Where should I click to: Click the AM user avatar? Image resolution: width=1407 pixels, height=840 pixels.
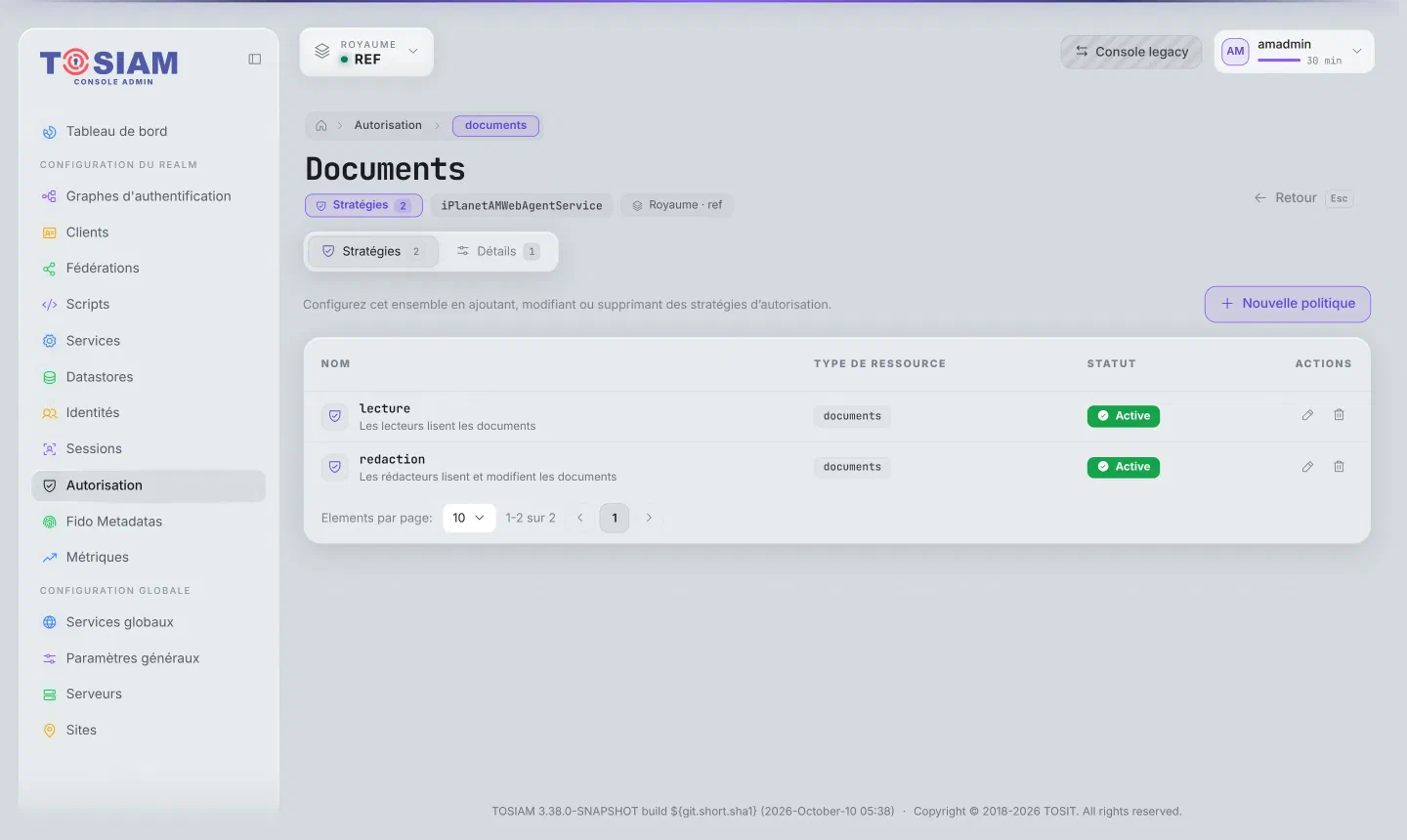pos(1236,52)
